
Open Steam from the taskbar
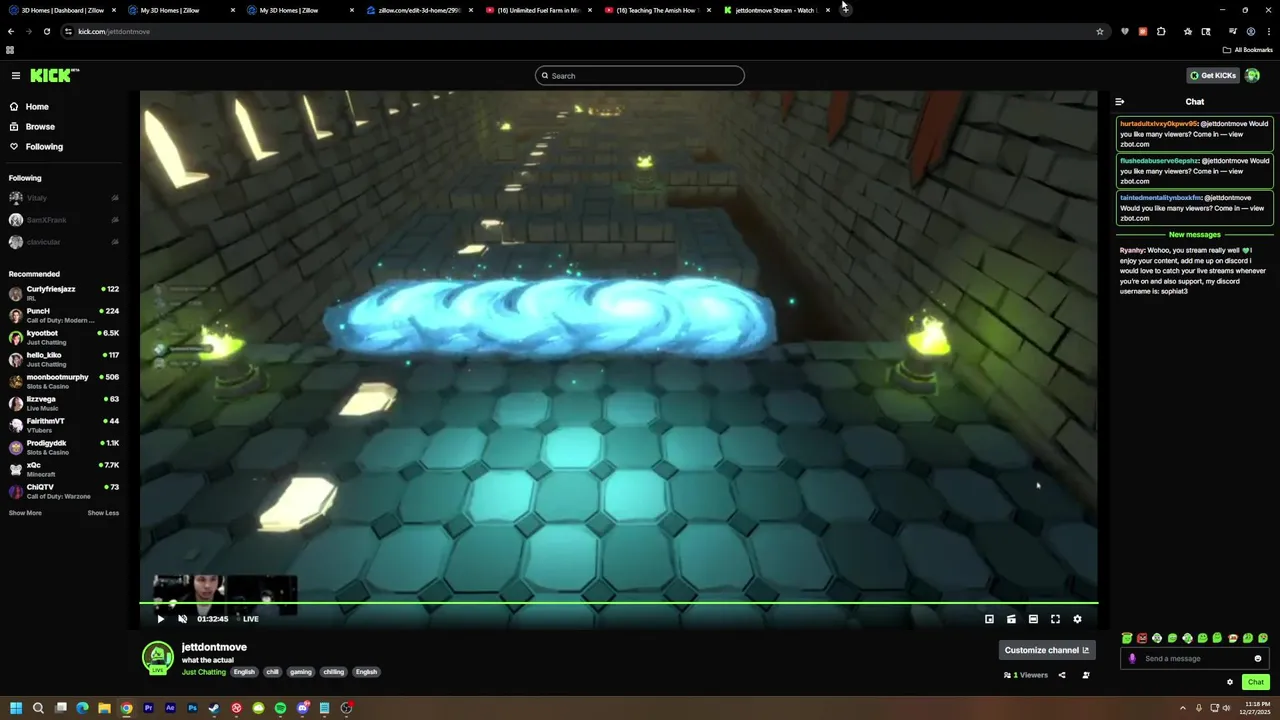[214, 708]
